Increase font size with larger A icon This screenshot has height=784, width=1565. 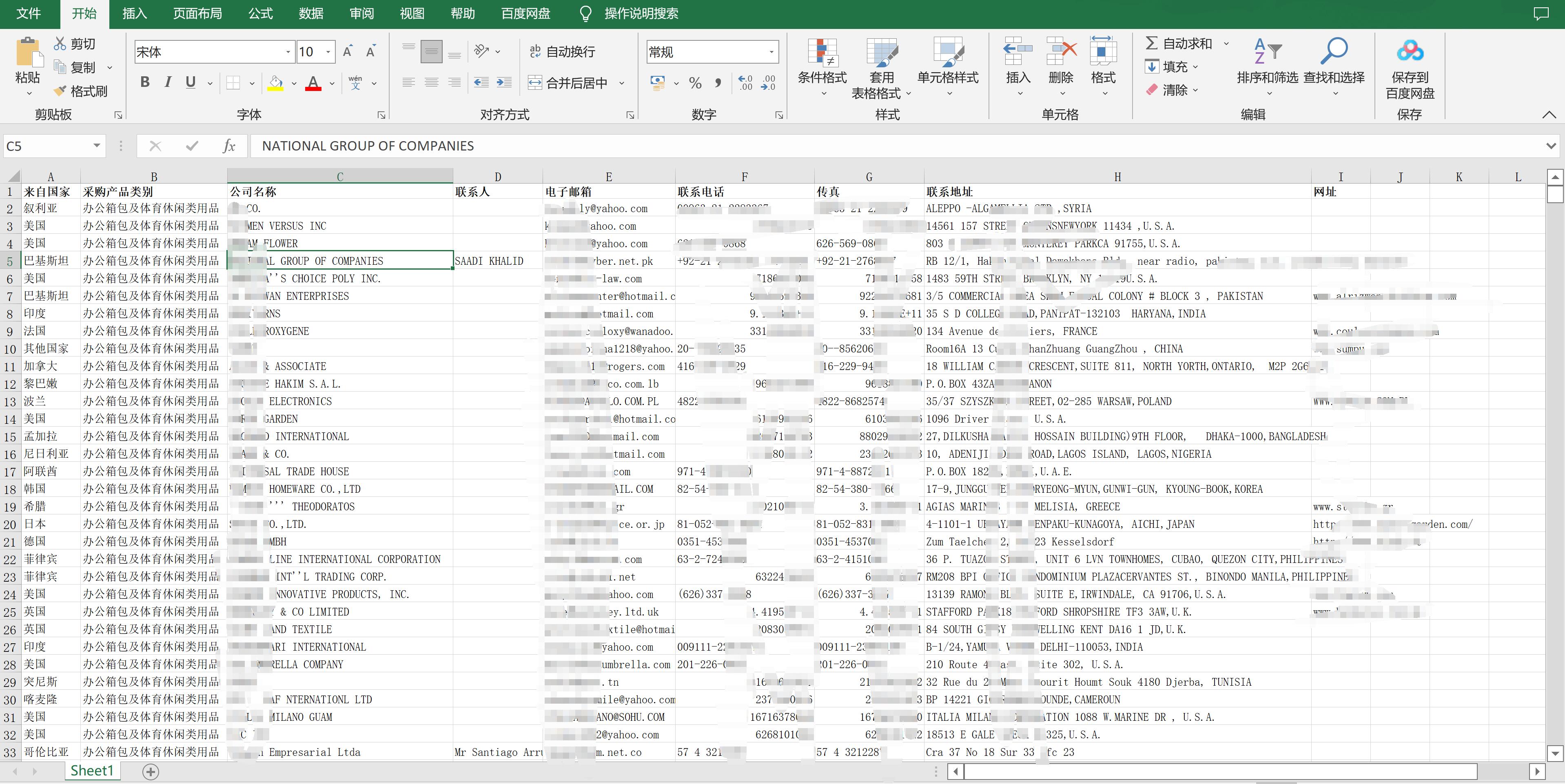pos(348,52)
